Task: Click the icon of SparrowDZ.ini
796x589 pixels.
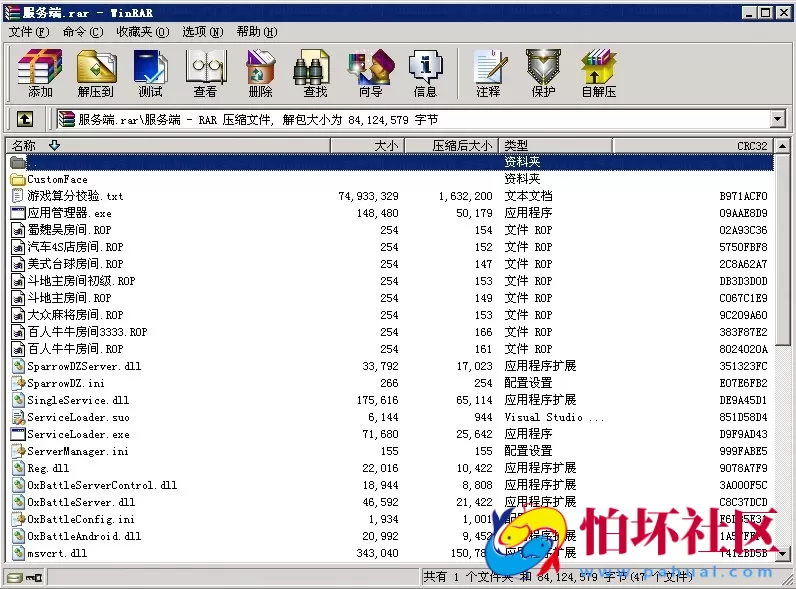Action: click(x=18, y=383)
